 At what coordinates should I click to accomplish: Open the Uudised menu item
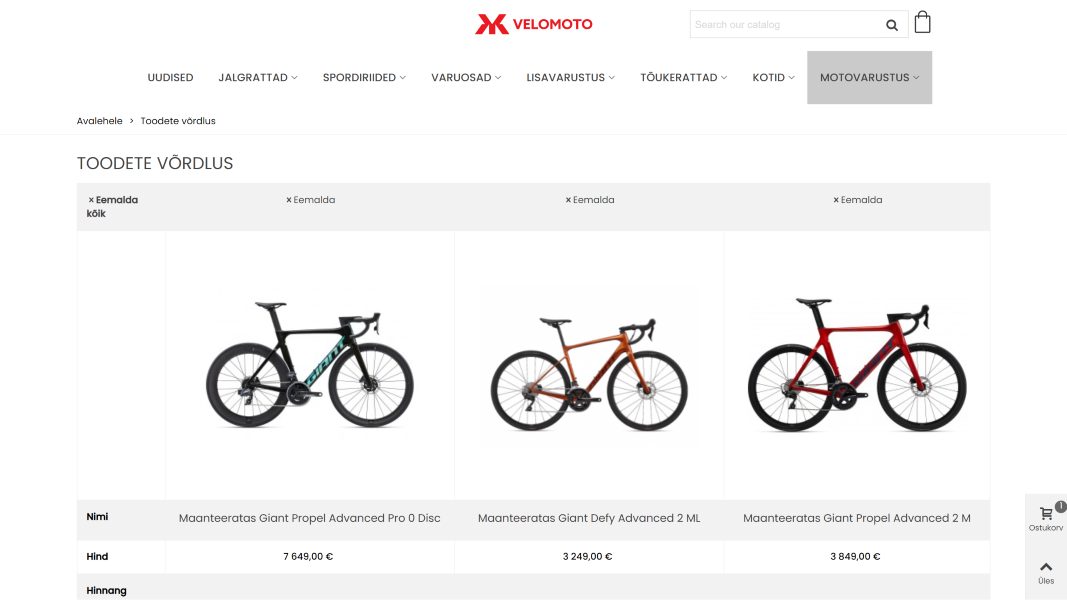coord(170,78)
